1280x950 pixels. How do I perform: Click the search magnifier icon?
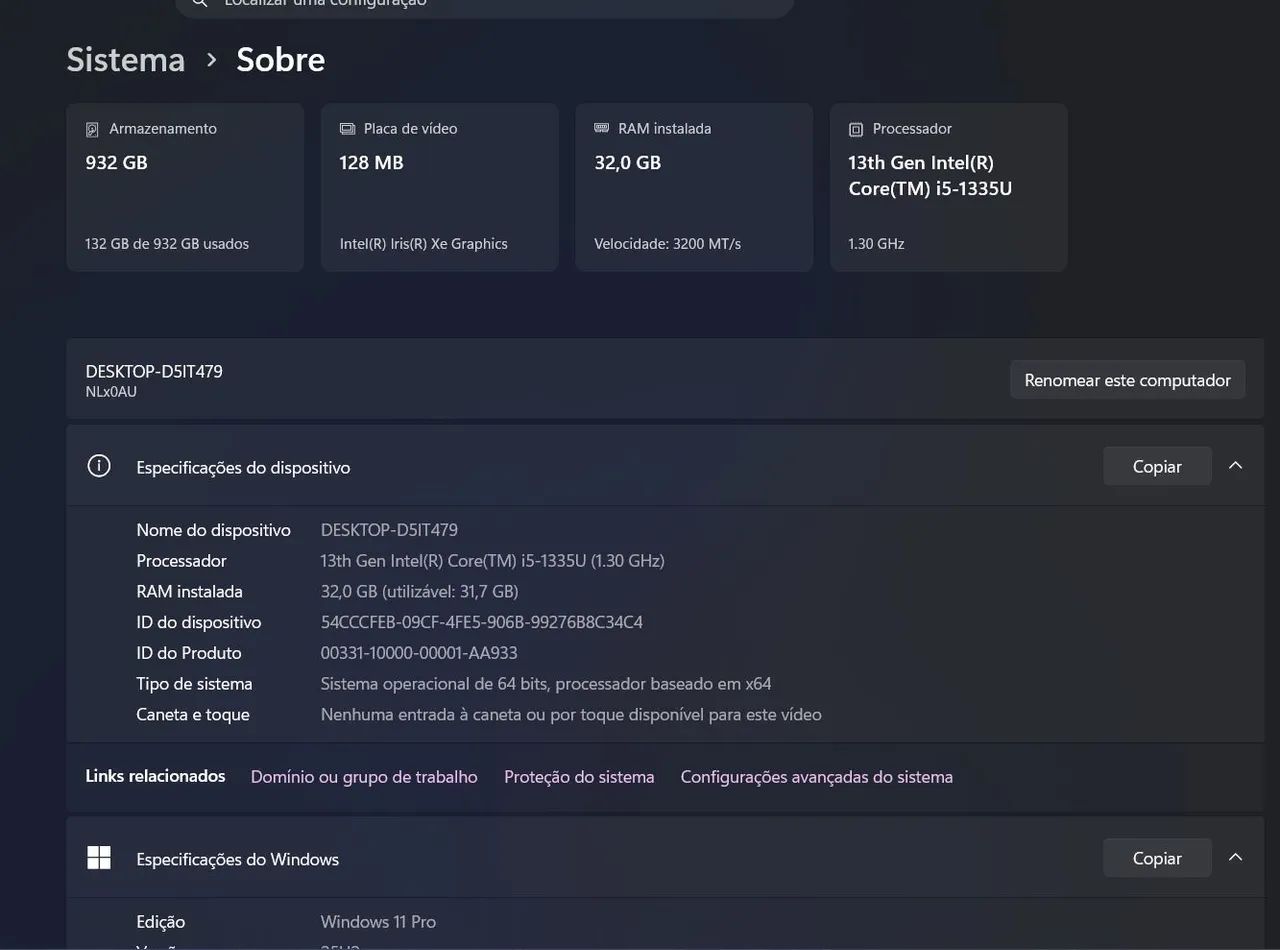pyautogui.click(x=200, y=3)
